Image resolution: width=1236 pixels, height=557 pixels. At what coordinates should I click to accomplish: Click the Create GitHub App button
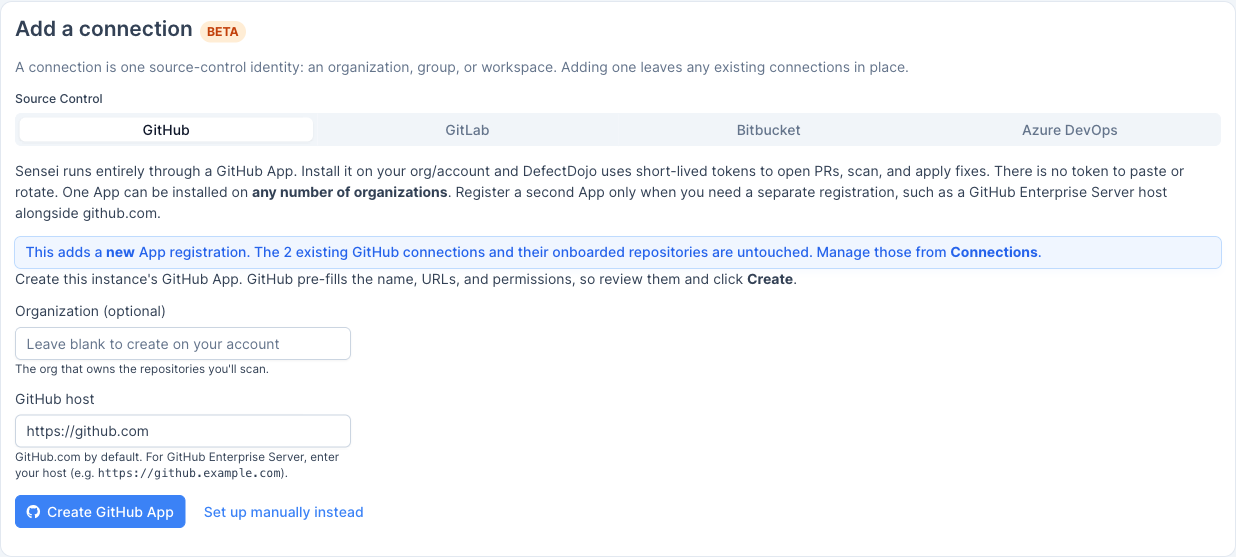pyautogui.click(x=100, y=511)
